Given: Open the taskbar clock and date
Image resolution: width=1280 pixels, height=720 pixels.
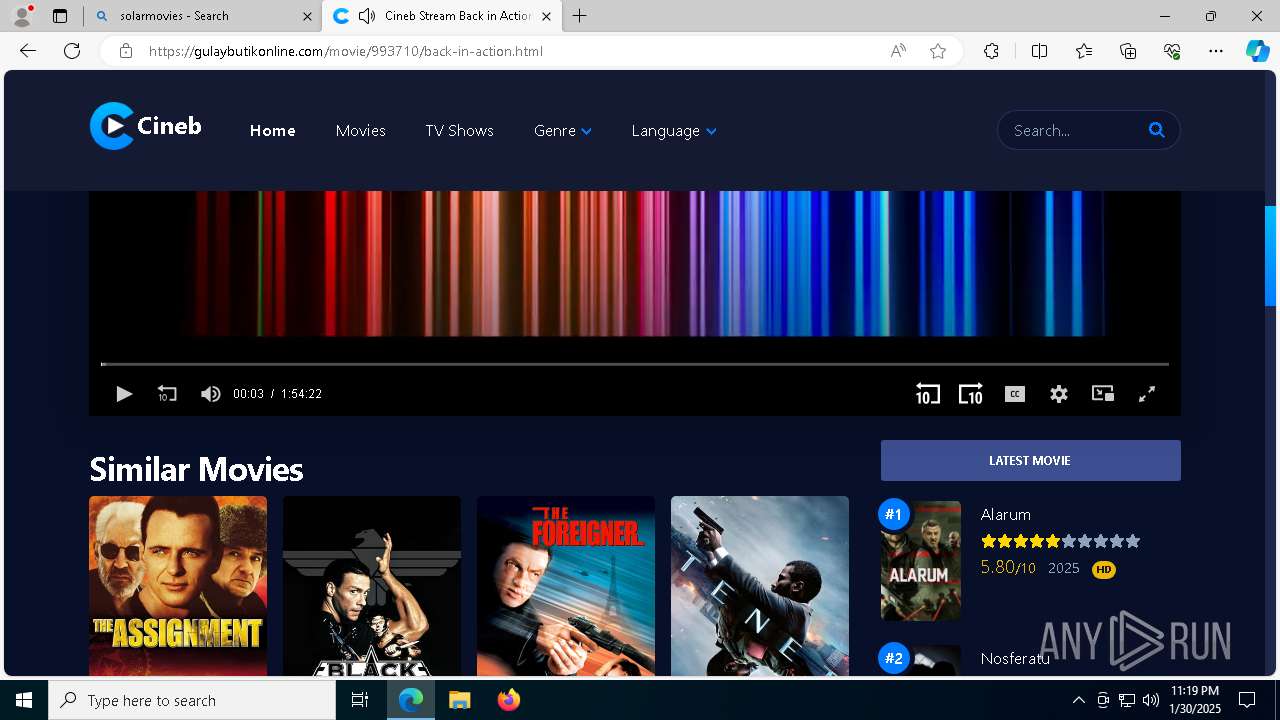Looking at the screenshot, I should pyautogui.click(x=1196, y=700).
